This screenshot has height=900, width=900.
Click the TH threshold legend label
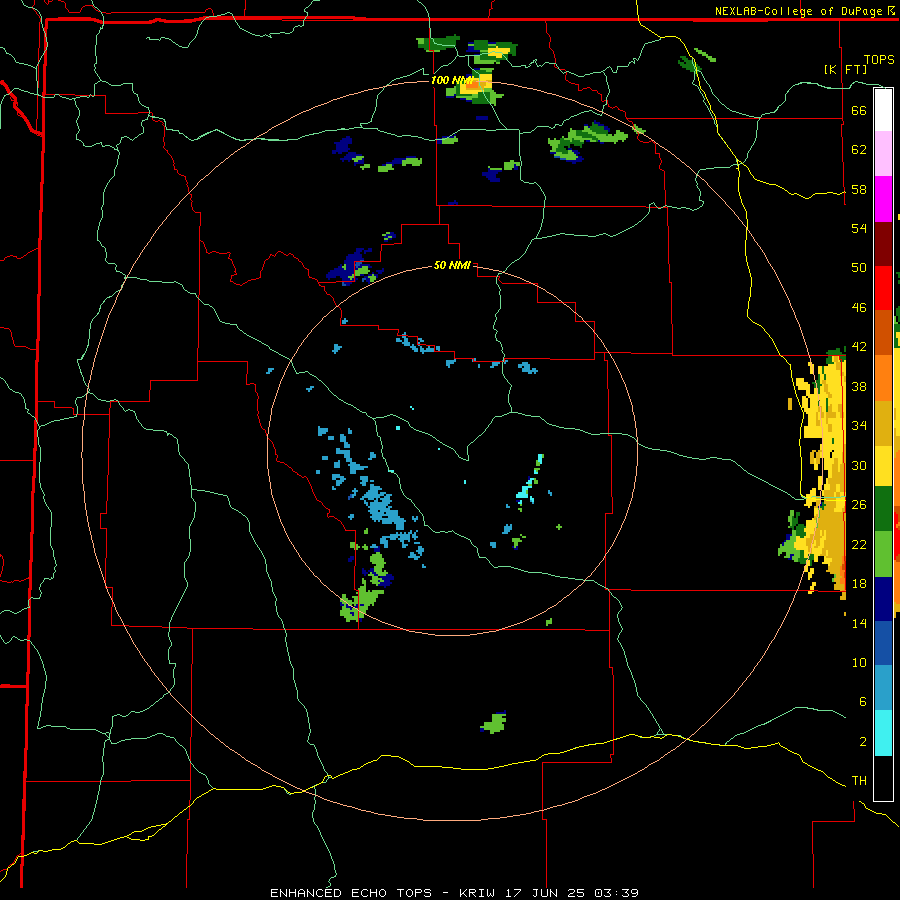click(x=859, y=781)
